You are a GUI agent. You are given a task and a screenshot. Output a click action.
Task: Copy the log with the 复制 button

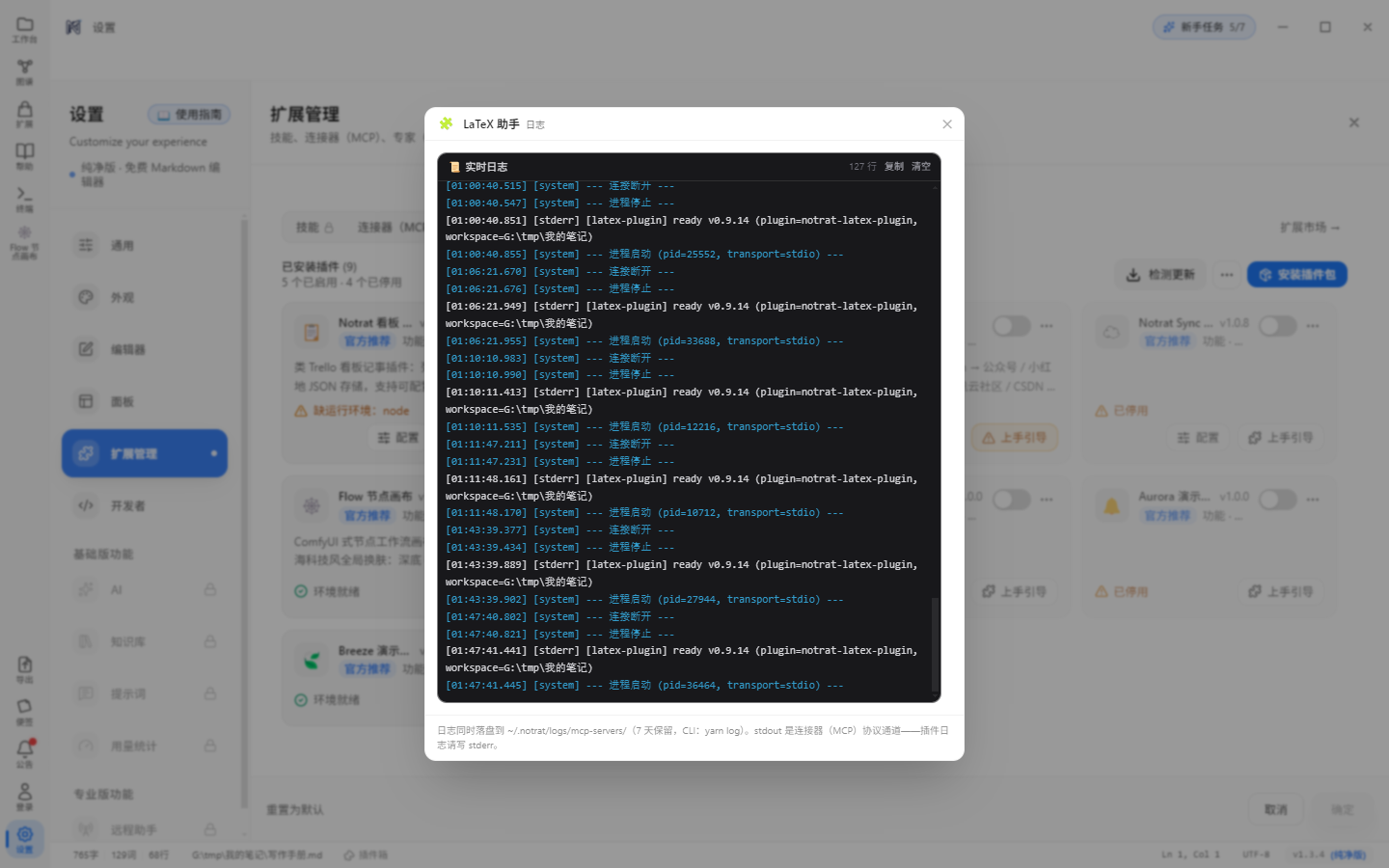(894, 167)
